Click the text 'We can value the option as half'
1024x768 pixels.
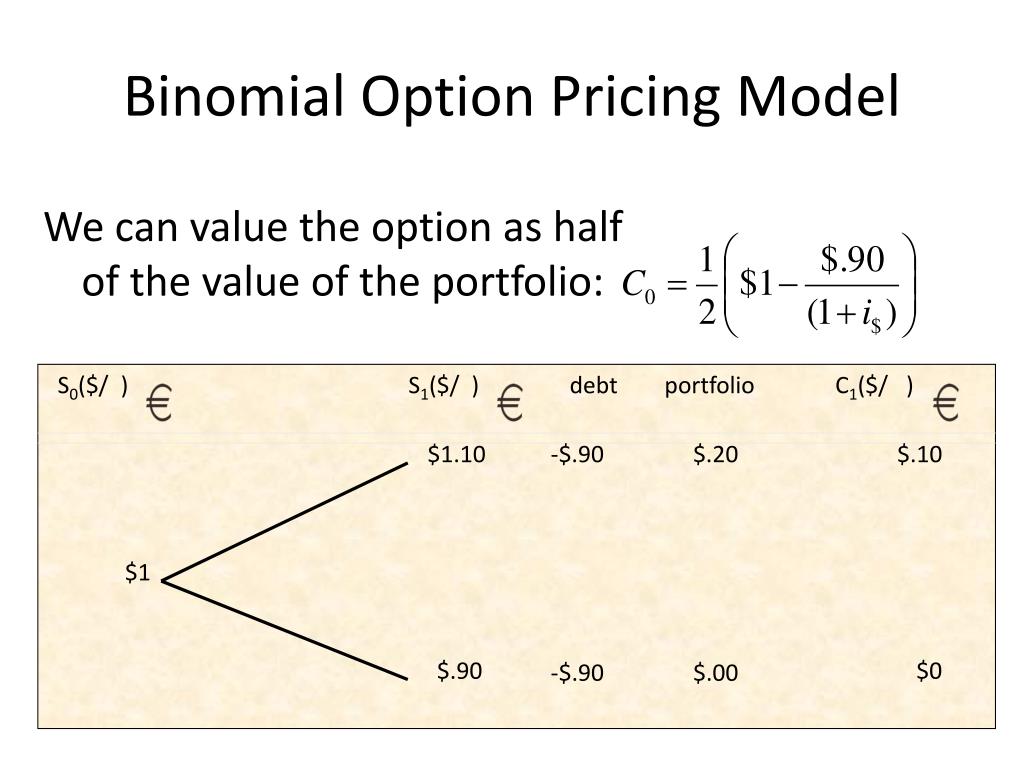point(333,228)
